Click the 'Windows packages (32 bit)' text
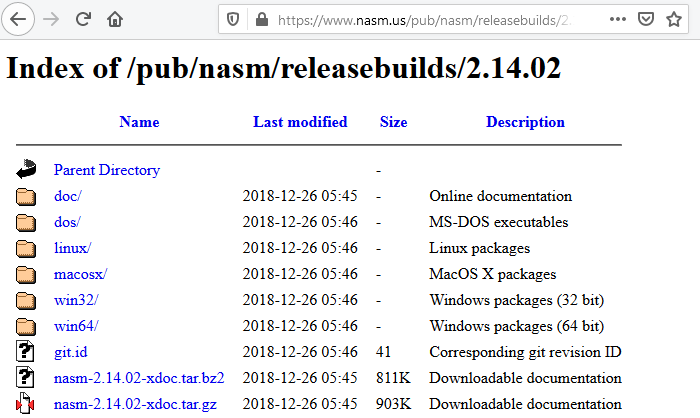 tap(517, 300)
